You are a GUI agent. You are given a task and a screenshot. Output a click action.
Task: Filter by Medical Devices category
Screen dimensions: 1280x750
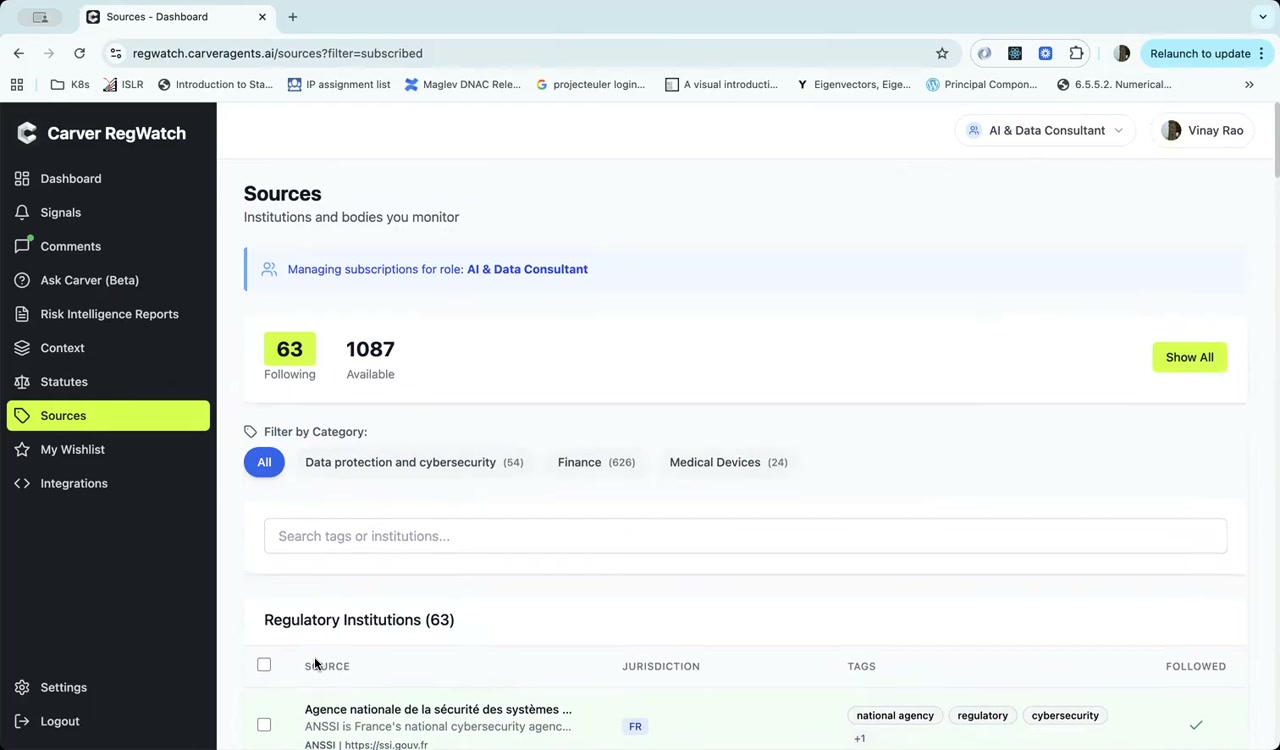(x=728, y=463)
